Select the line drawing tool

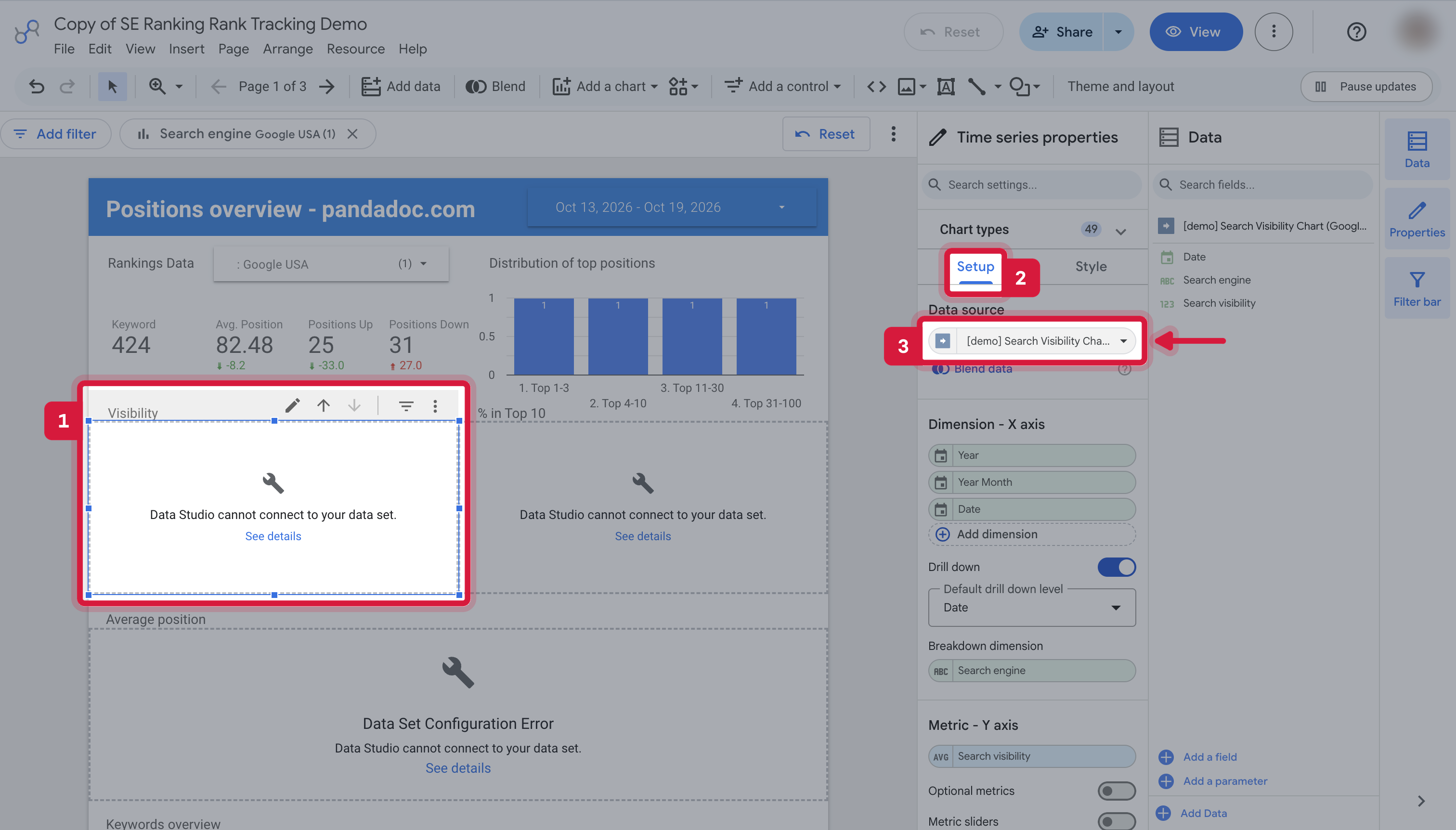[976, 87]
